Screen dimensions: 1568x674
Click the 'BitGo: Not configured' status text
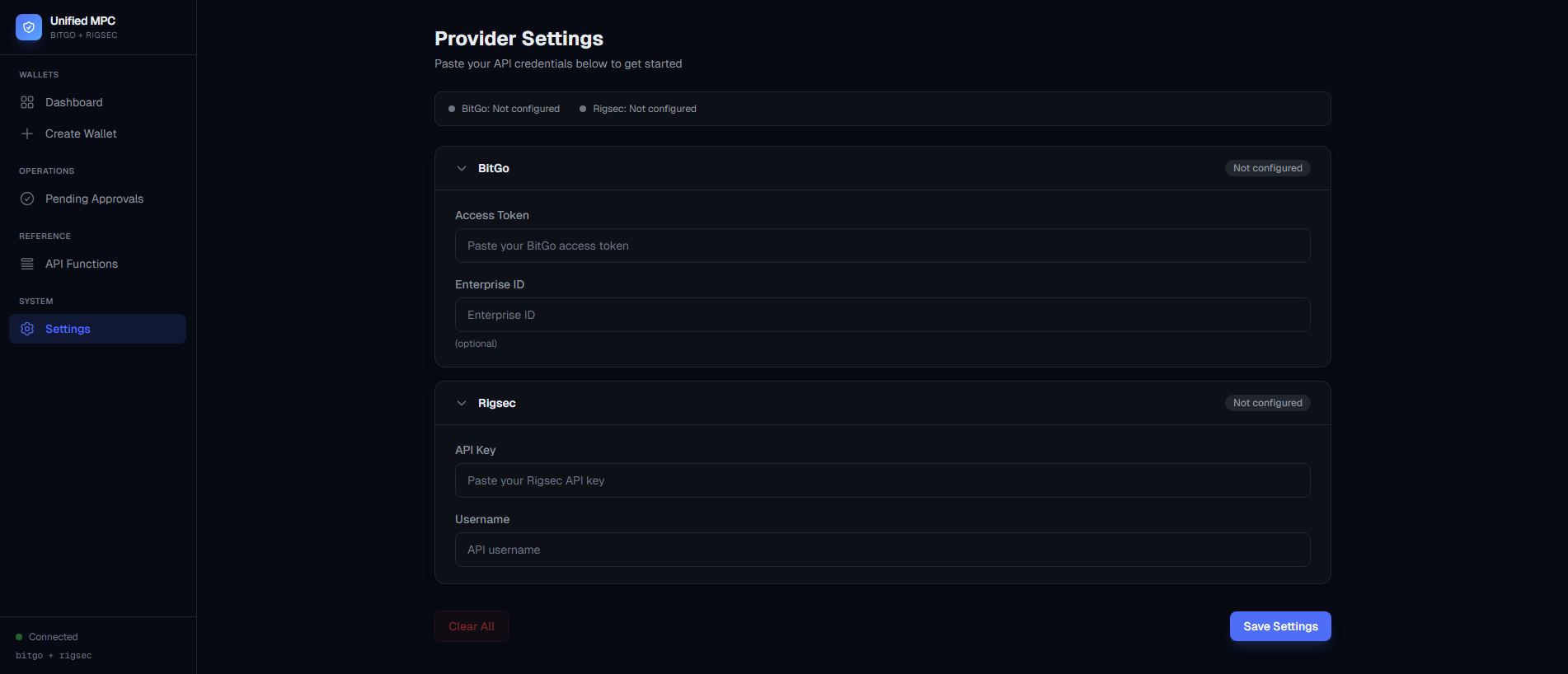click(510, 109)
